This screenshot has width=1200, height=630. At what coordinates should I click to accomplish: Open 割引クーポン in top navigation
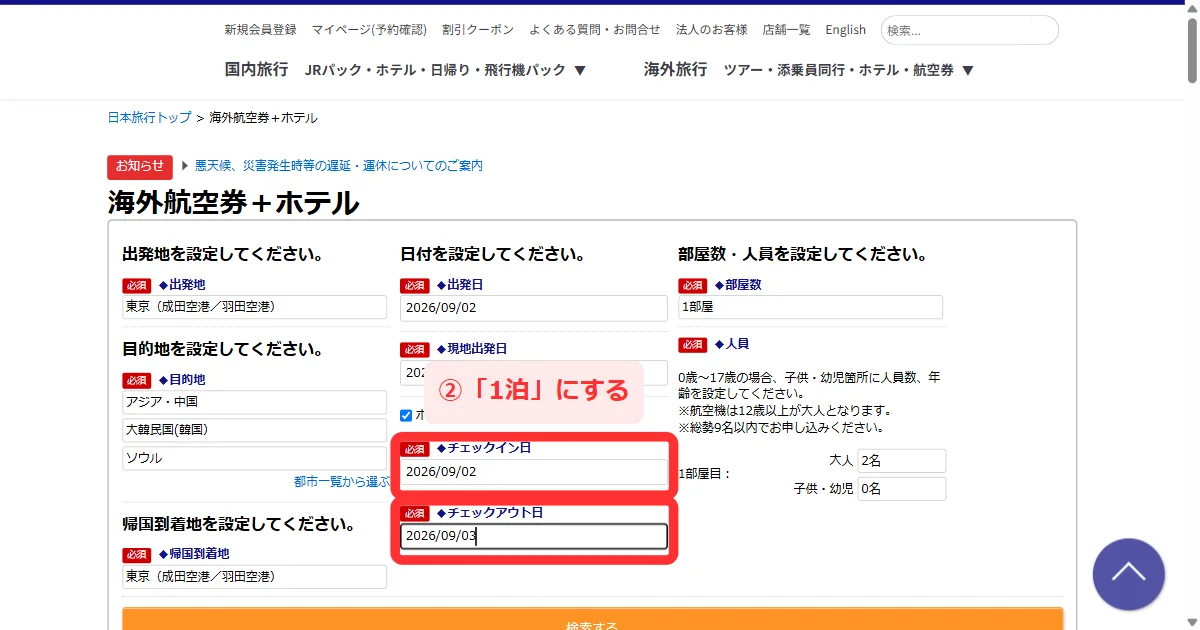click(478, 30)
